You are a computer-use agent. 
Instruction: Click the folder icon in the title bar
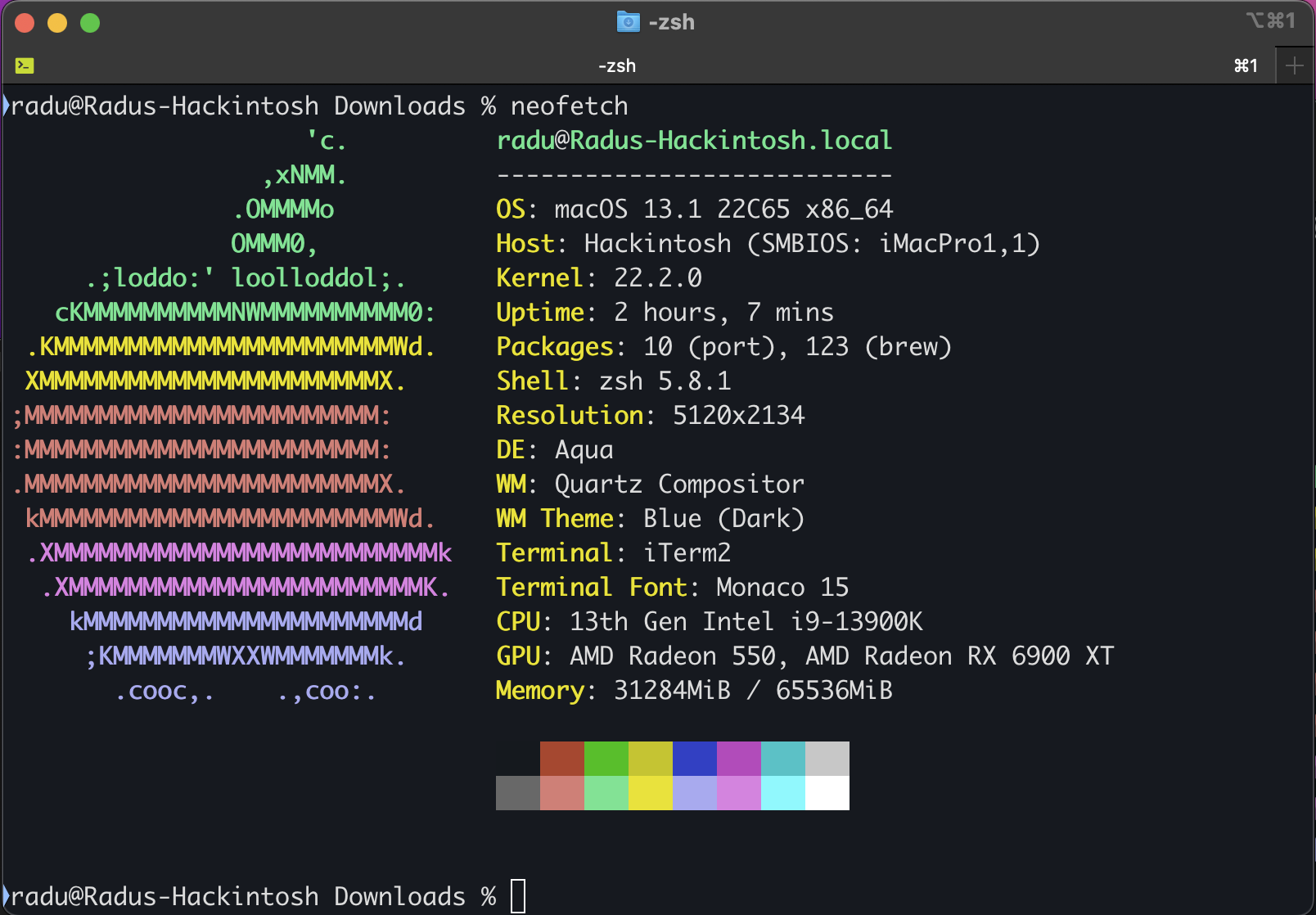tap(628, 21)
